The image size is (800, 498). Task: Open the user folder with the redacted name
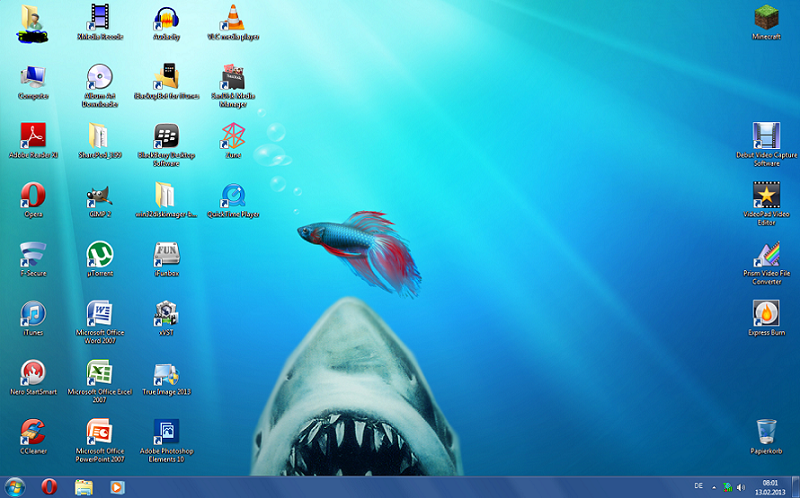click(x=33, y=23)
